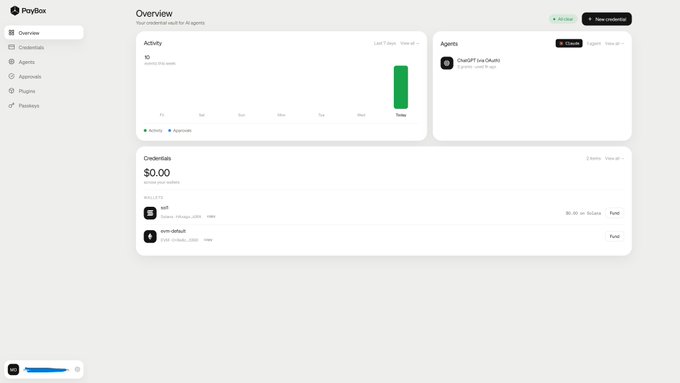
Task: Click the MO user avatar
Action: click(x=13, y=370)
